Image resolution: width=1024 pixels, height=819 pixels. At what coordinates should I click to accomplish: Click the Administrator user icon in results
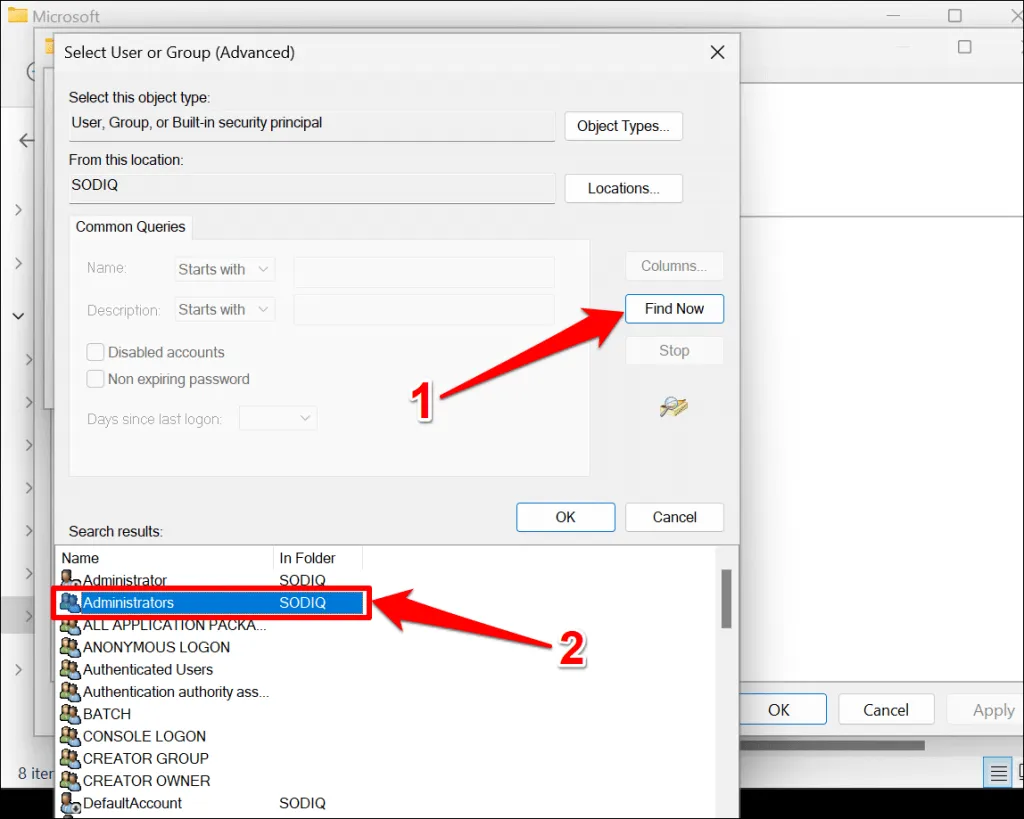click(x=70, y=580)
